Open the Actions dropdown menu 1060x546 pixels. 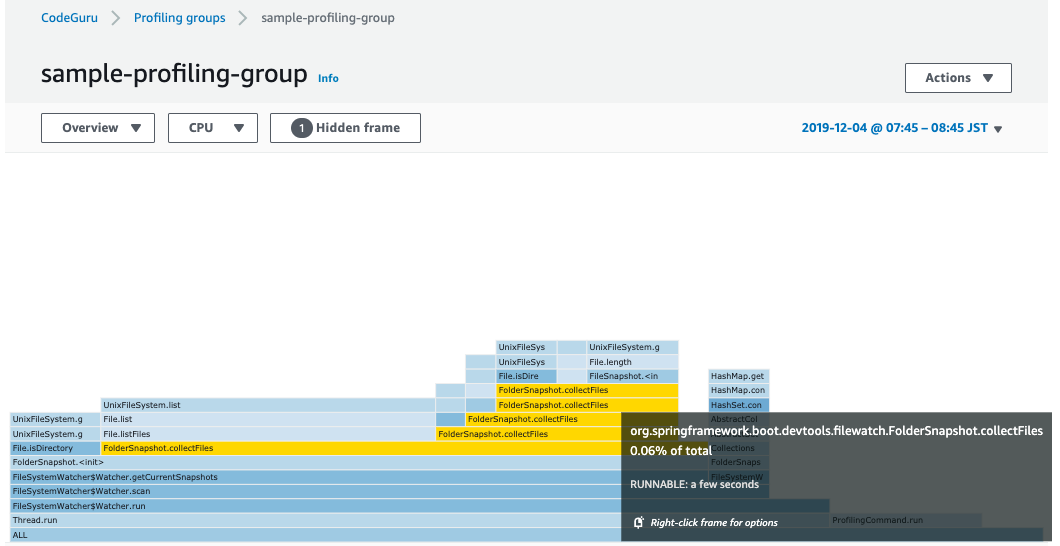coord(957,78)
